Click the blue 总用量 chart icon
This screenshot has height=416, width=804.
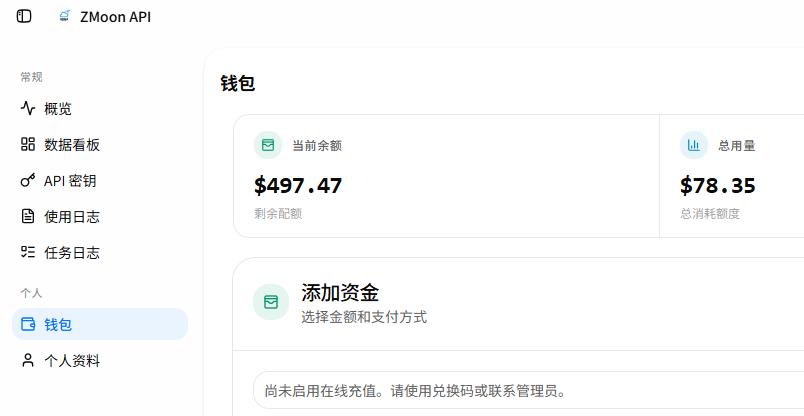click(694, 145)
